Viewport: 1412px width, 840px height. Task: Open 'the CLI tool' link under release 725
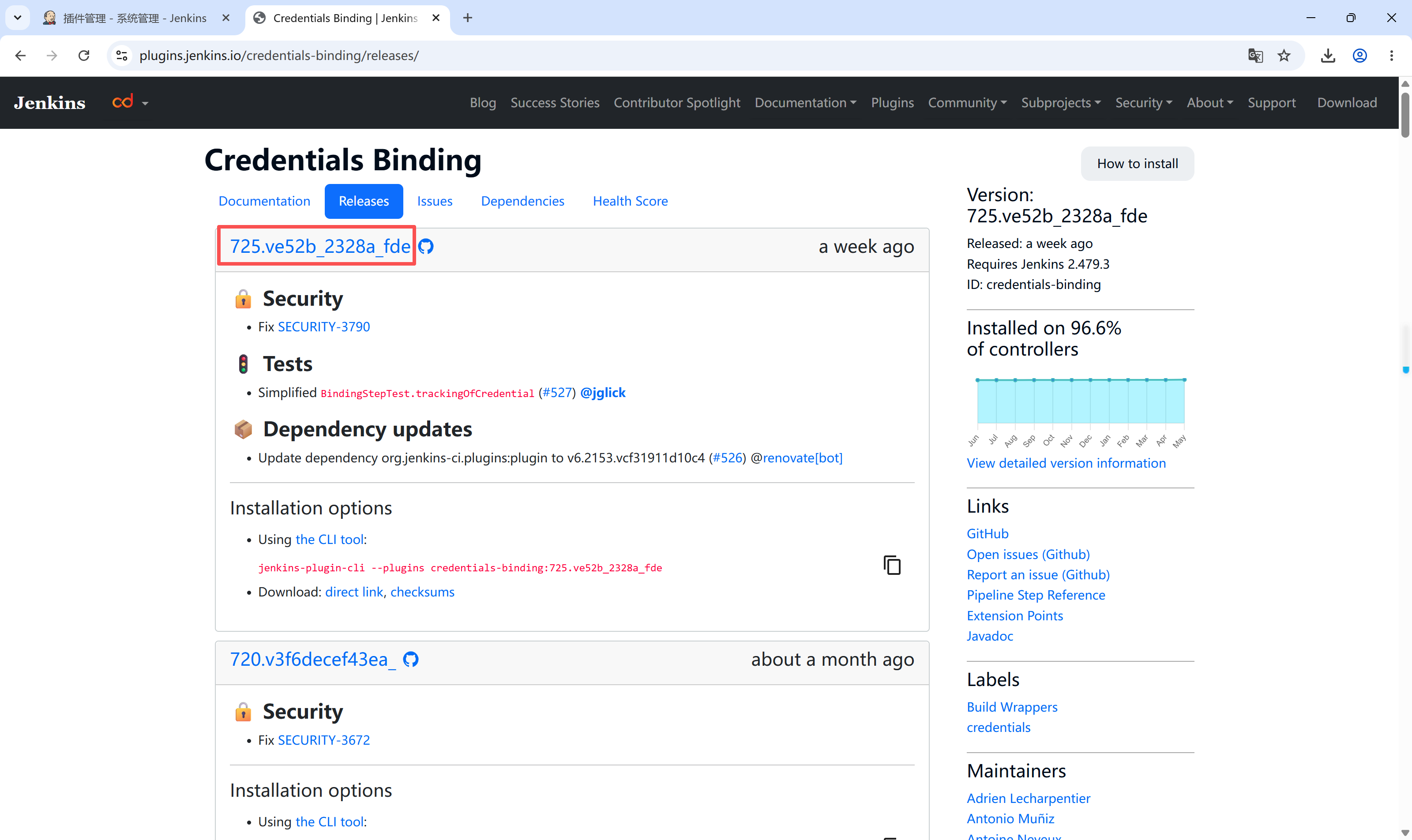[x=330, y=540]
